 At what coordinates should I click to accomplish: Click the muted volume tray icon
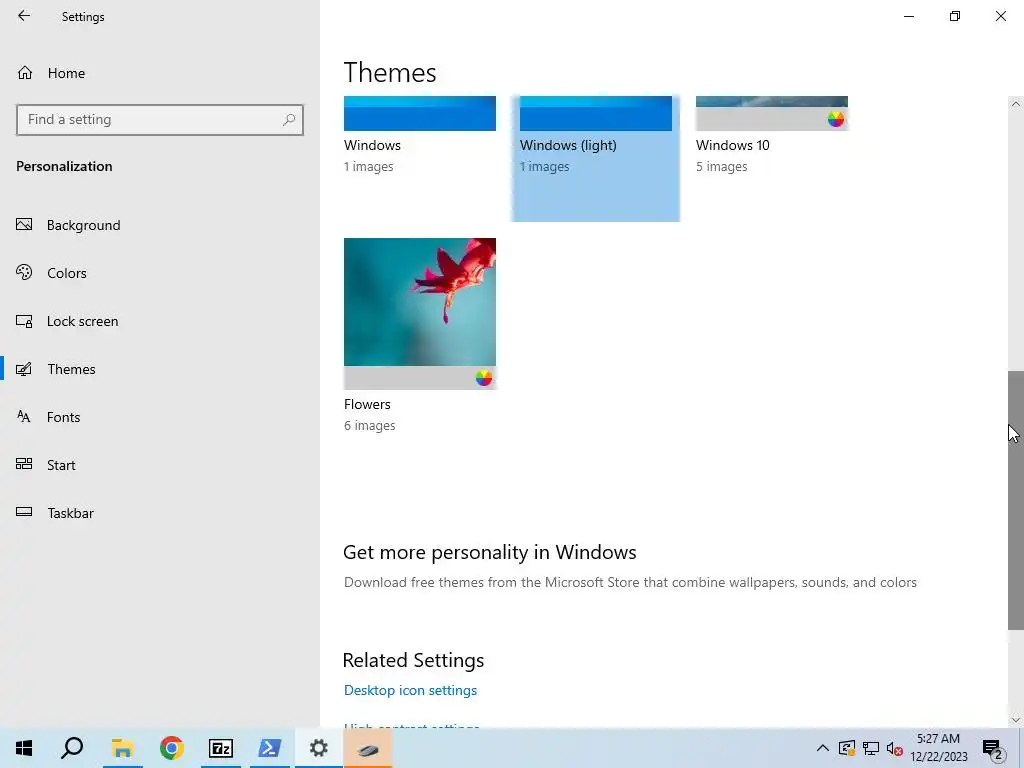click(894, 748)
